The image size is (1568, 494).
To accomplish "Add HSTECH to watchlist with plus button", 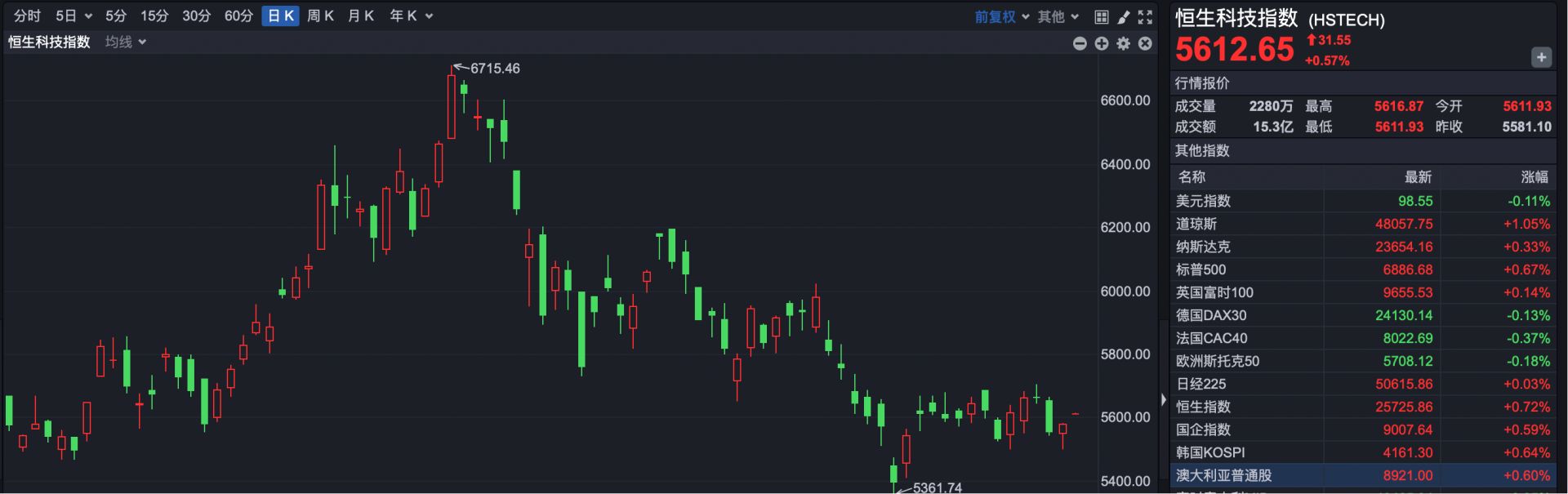I will pyautogui.click(x=1541, y=57).
